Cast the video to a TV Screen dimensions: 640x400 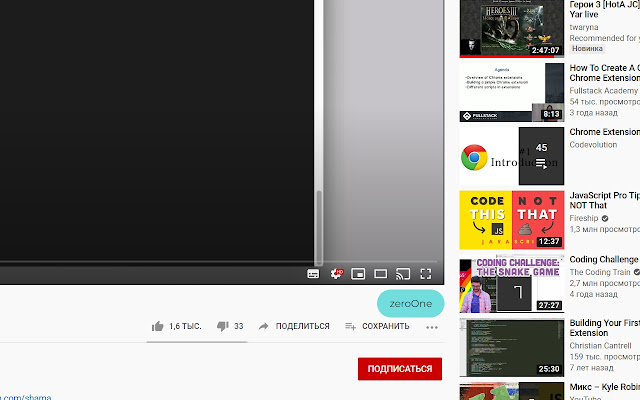pyautogui.click(x=403, y=274)
